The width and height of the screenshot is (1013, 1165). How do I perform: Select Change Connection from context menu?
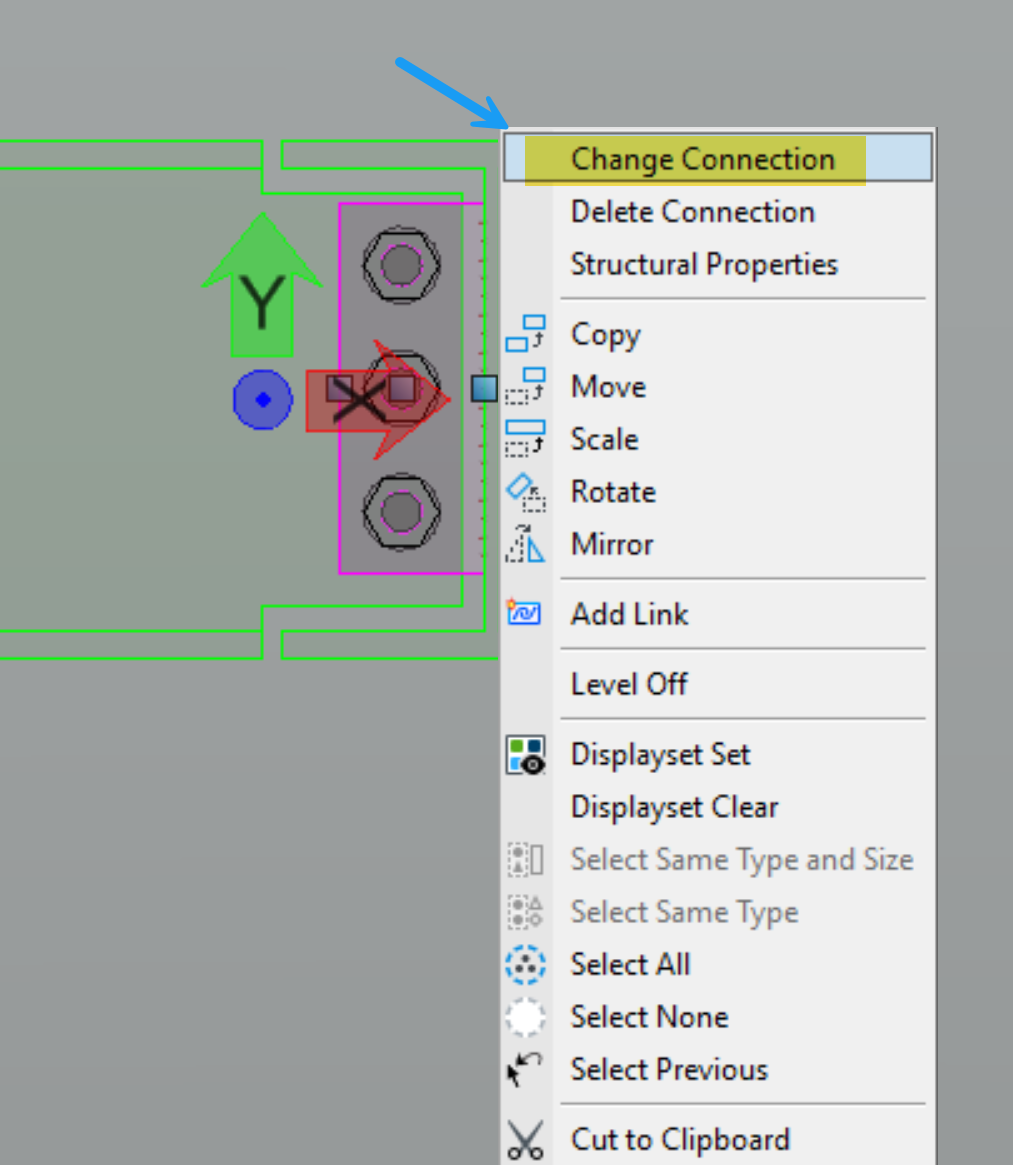pyautogui.click(x=718, y=158)
